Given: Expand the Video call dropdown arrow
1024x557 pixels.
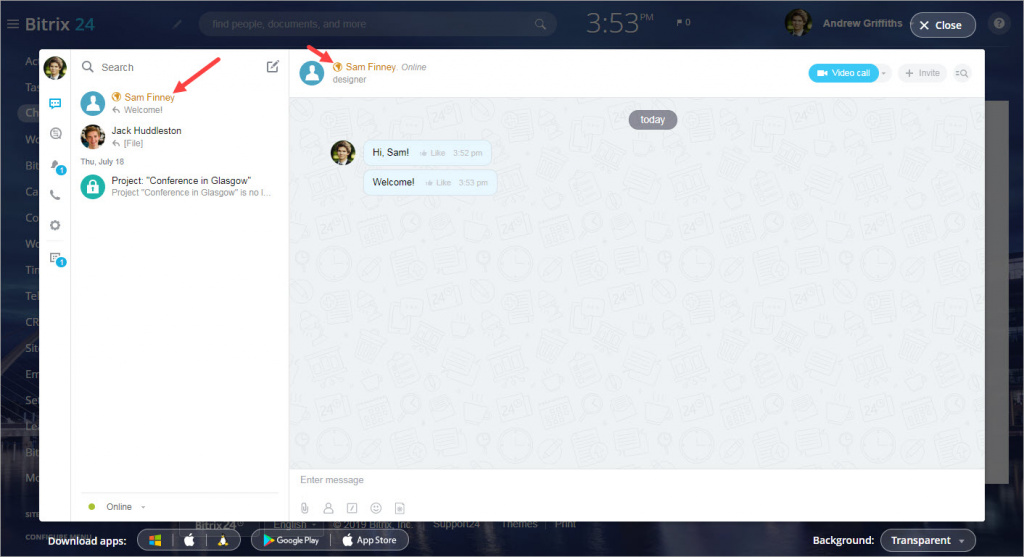Looking at the screenshot, I should (x=884, y=73).
